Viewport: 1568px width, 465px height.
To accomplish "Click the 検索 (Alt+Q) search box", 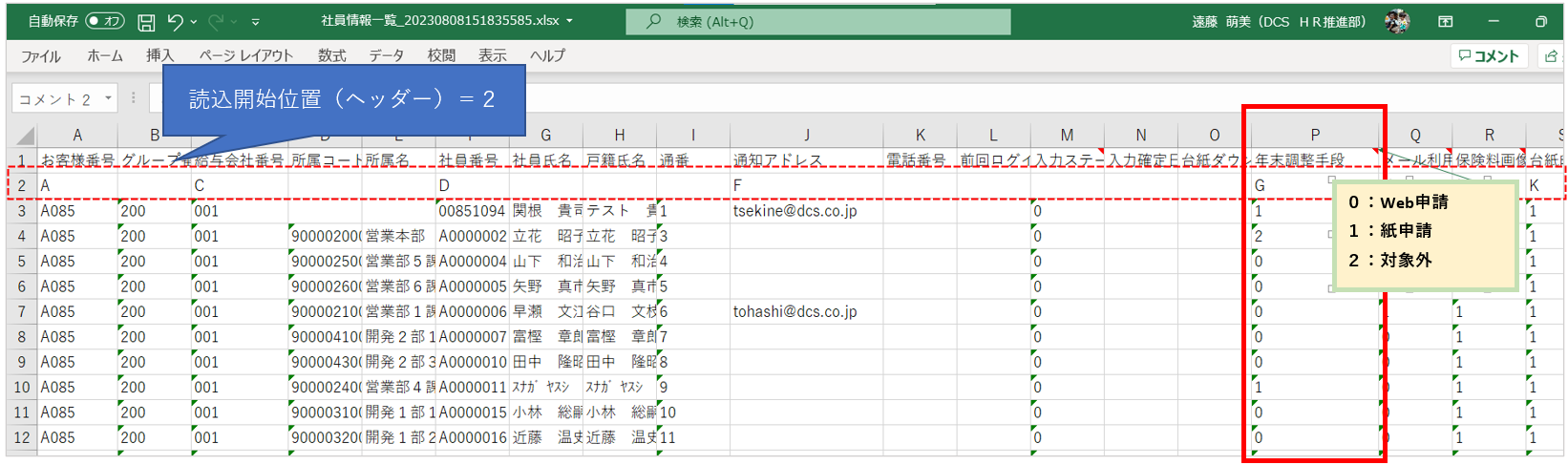I will (818, 21).
